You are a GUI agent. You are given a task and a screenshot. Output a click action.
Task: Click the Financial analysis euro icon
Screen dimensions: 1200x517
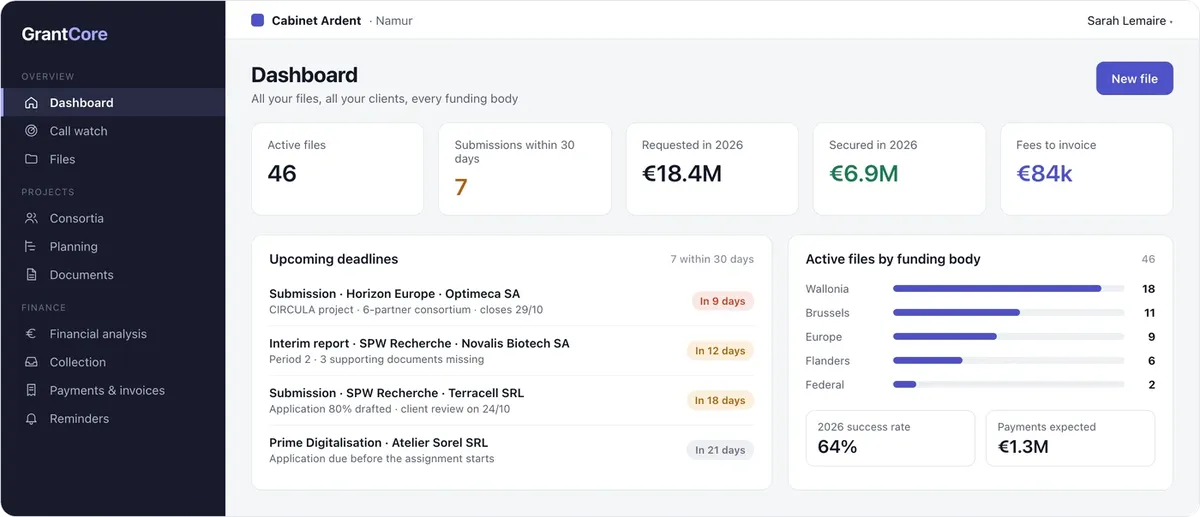pos(31,334)
